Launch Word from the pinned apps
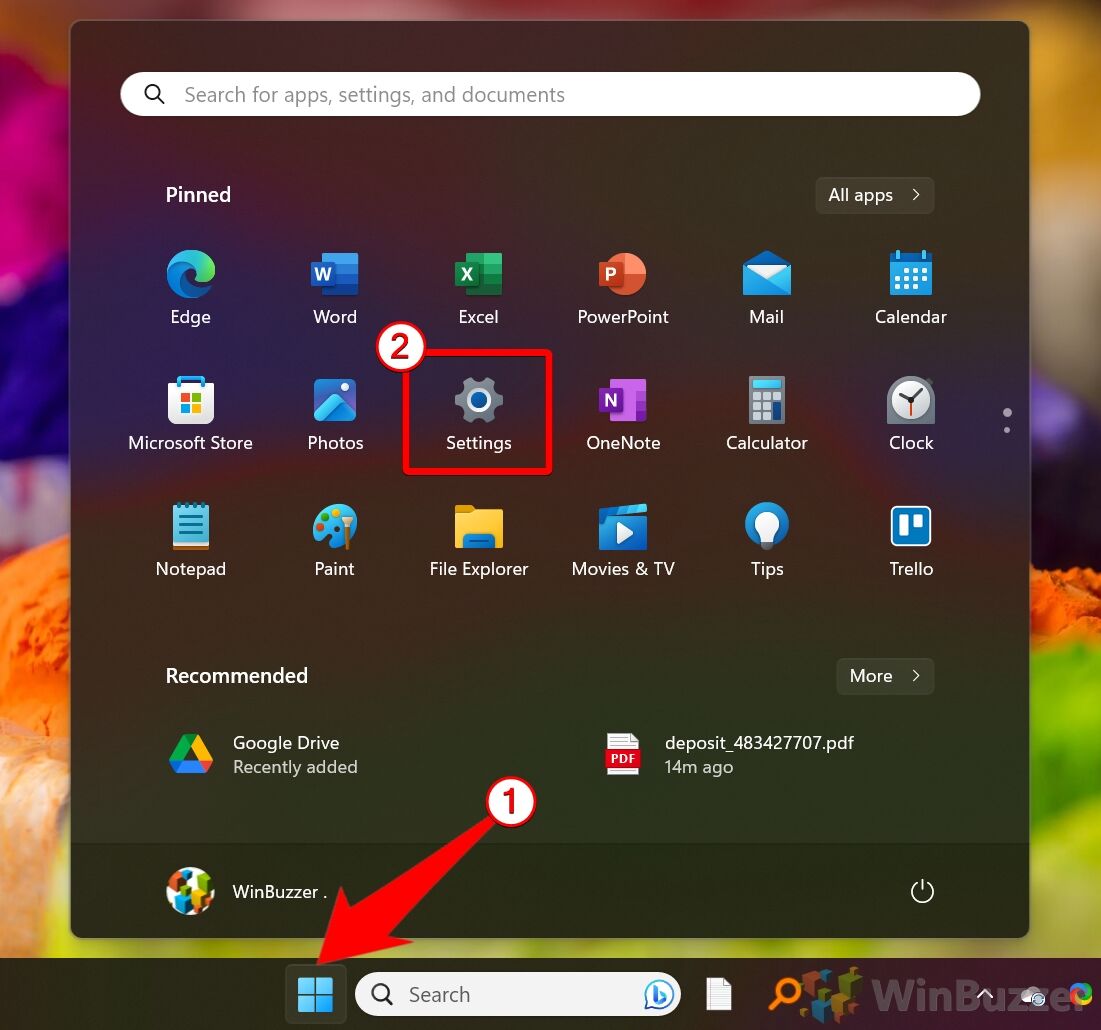This screenshot has width=1101, height=1030. click(x=335, y=286)
